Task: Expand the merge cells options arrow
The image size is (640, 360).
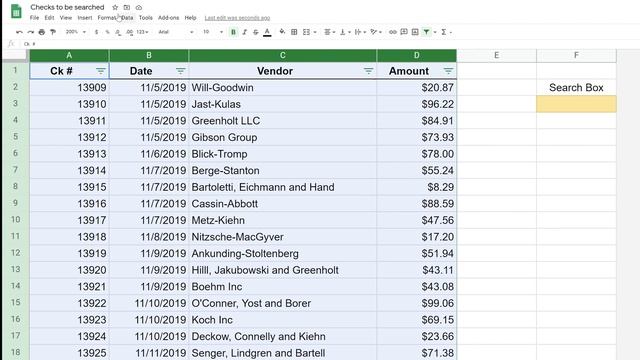Action: (x=315, y=32)
